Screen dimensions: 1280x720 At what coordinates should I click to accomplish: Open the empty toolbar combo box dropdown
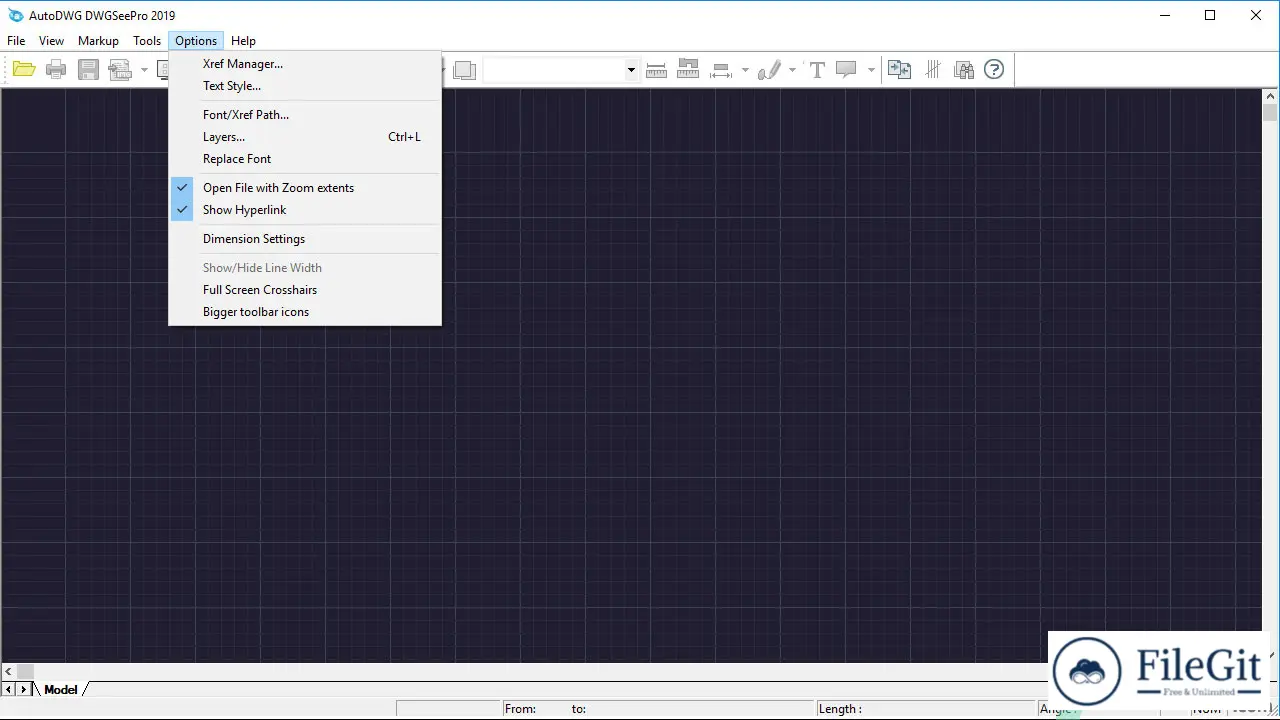click(631, 70)
